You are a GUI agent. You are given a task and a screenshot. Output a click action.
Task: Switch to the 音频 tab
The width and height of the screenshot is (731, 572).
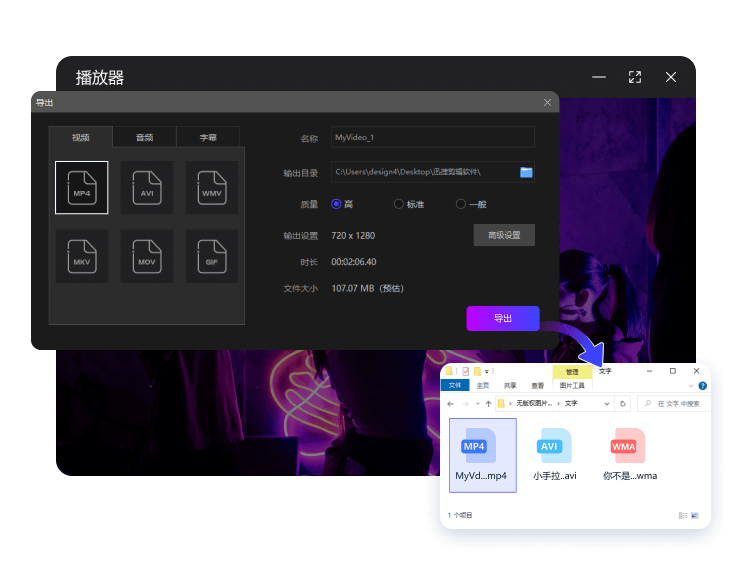145,137
